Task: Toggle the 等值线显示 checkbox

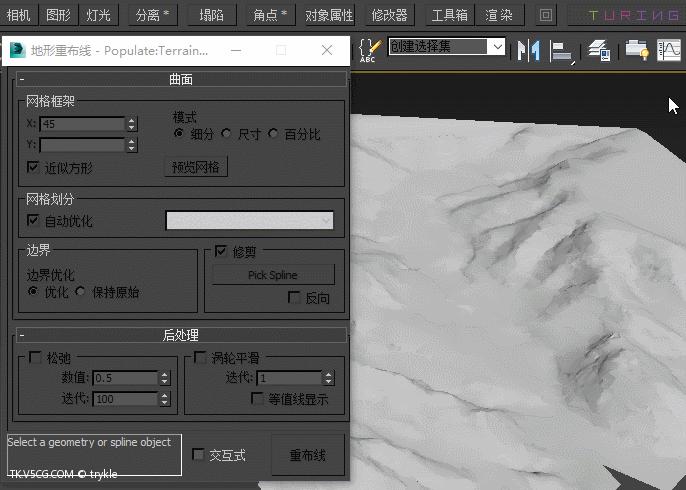Action: tap(257, 398)
